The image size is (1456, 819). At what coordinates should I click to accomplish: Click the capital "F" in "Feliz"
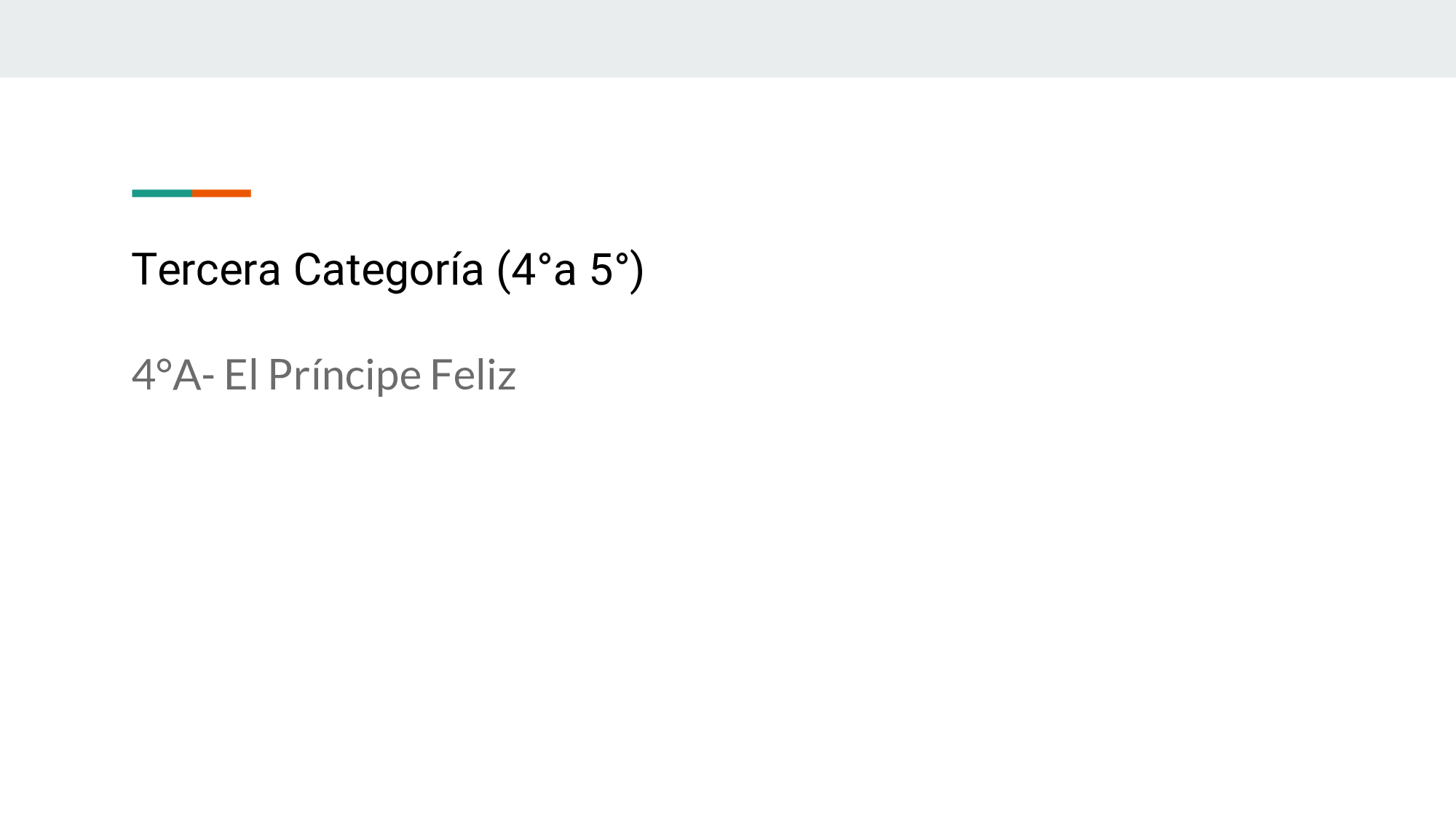point(440,376)
